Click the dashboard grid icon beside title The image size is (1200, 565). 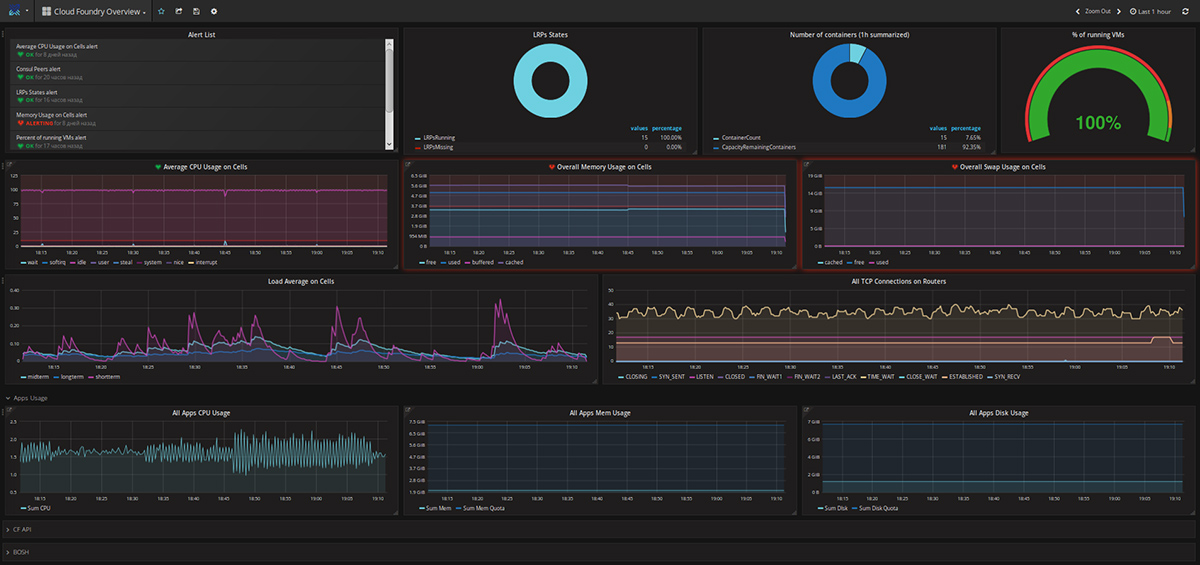(x=46, y=11)
